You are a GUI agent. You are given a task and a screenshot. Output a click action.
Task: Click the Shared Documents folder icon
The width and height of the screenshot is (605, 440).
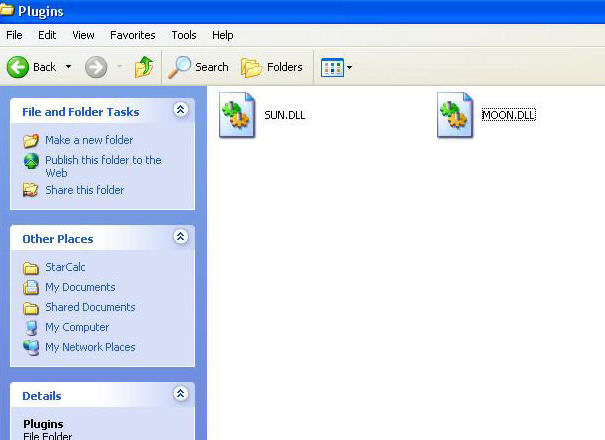(30, 308)
